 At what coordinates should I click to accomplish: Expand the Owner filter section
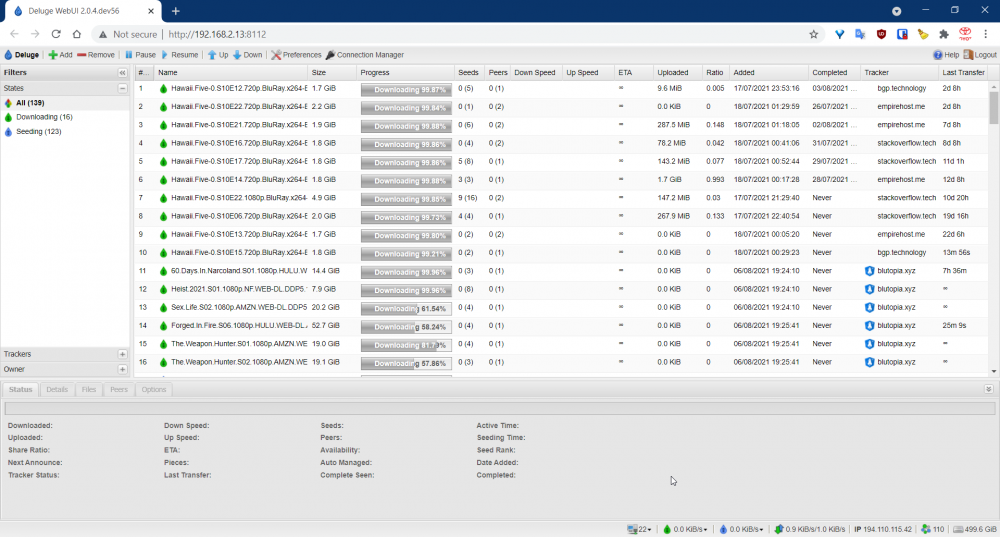point(122,369)
